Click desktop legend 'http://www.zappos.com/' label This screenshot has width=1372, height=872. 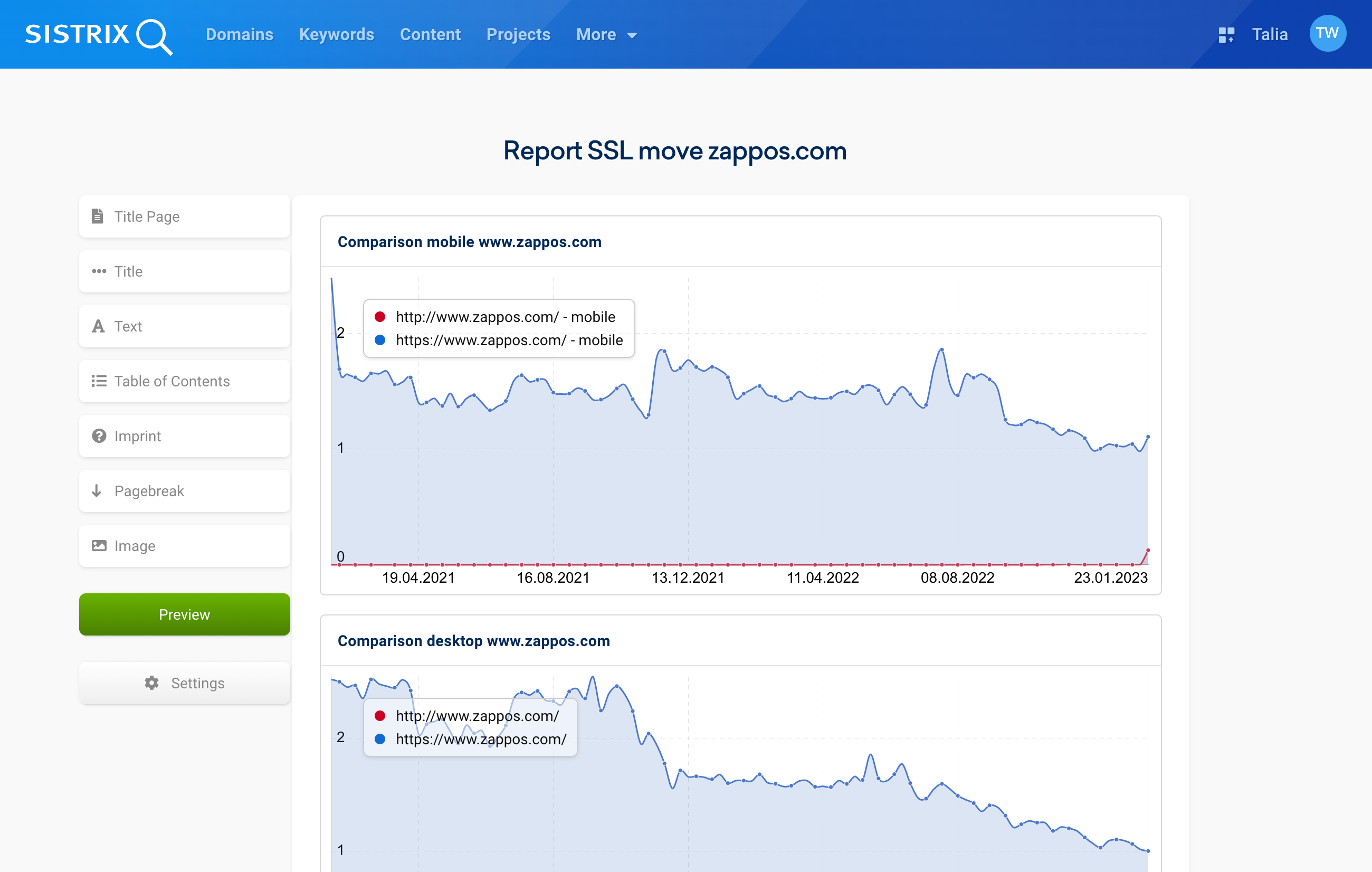pos(478,716)
